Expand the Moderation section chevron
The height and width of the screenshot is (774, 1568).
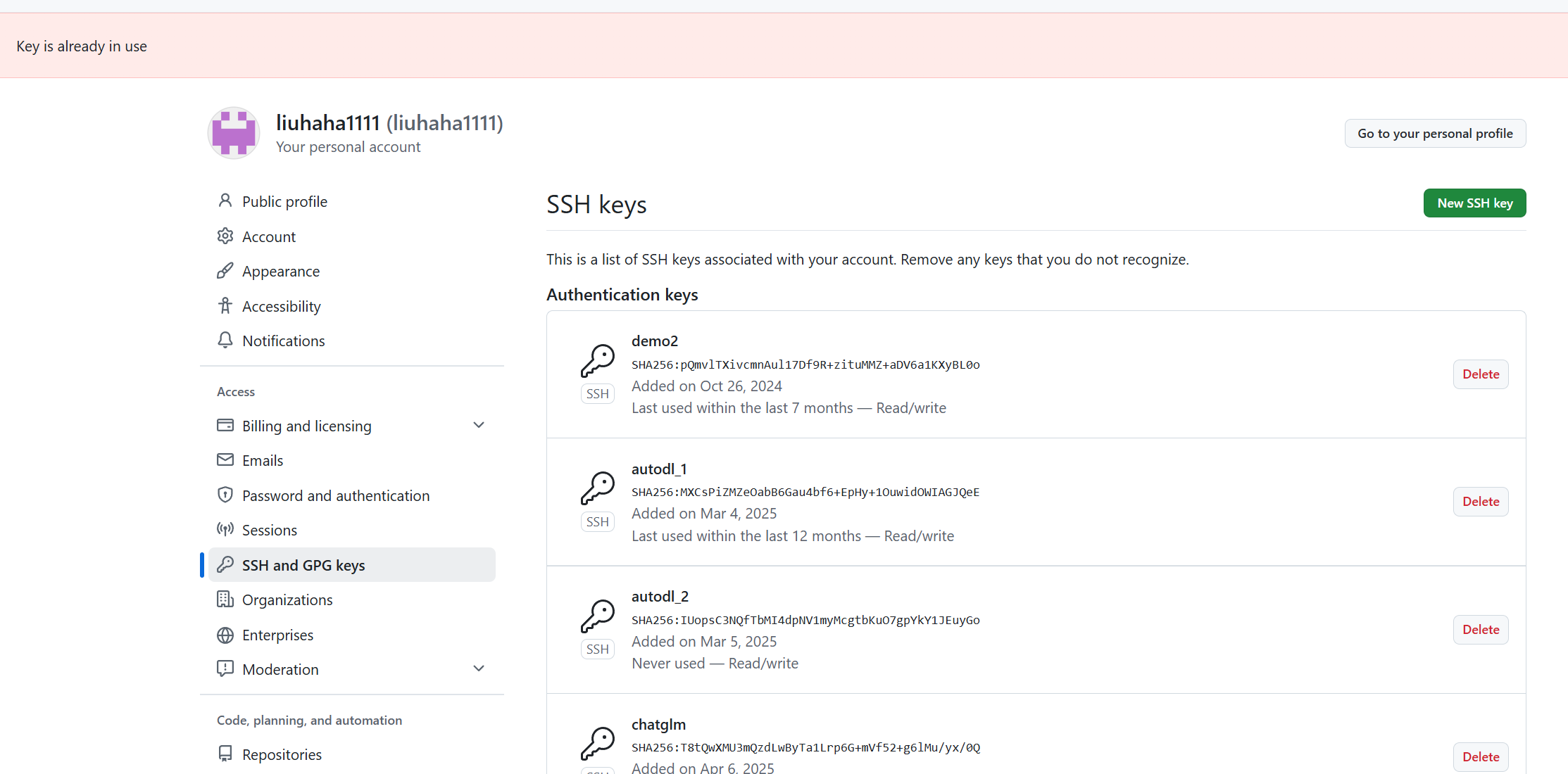[479, 668]
